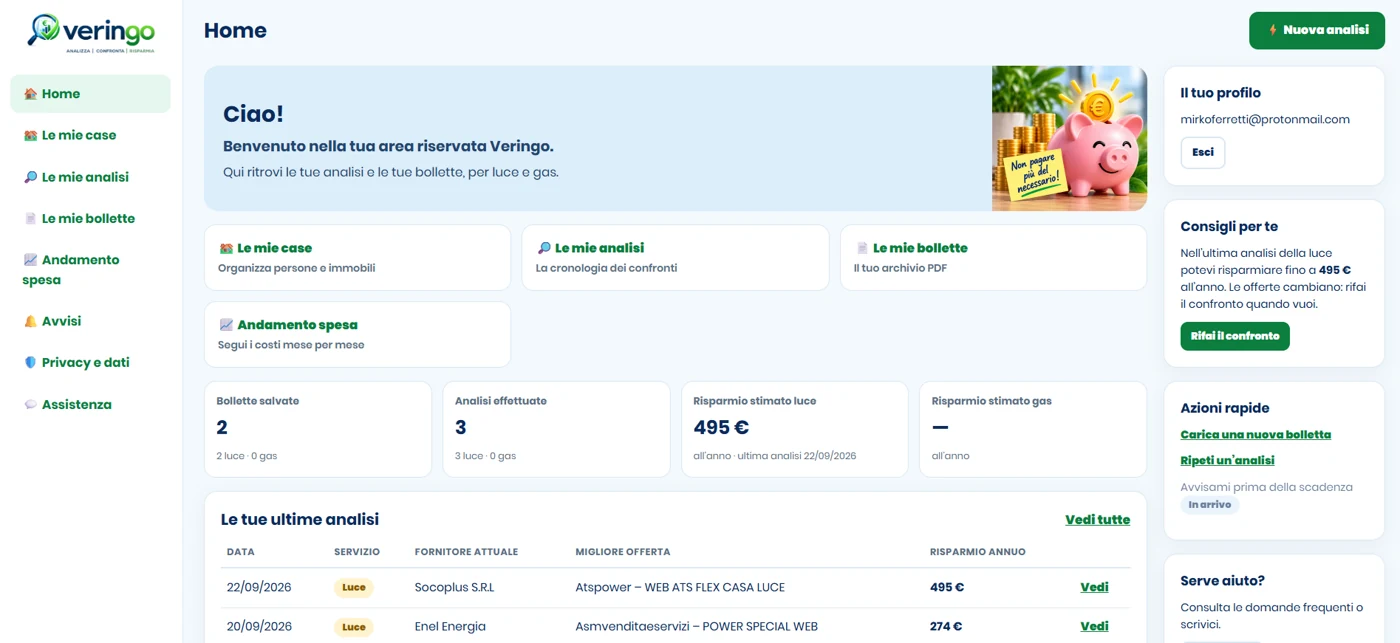
Task: Click the Risparmio stimato luce card
Action: point(795,429)
